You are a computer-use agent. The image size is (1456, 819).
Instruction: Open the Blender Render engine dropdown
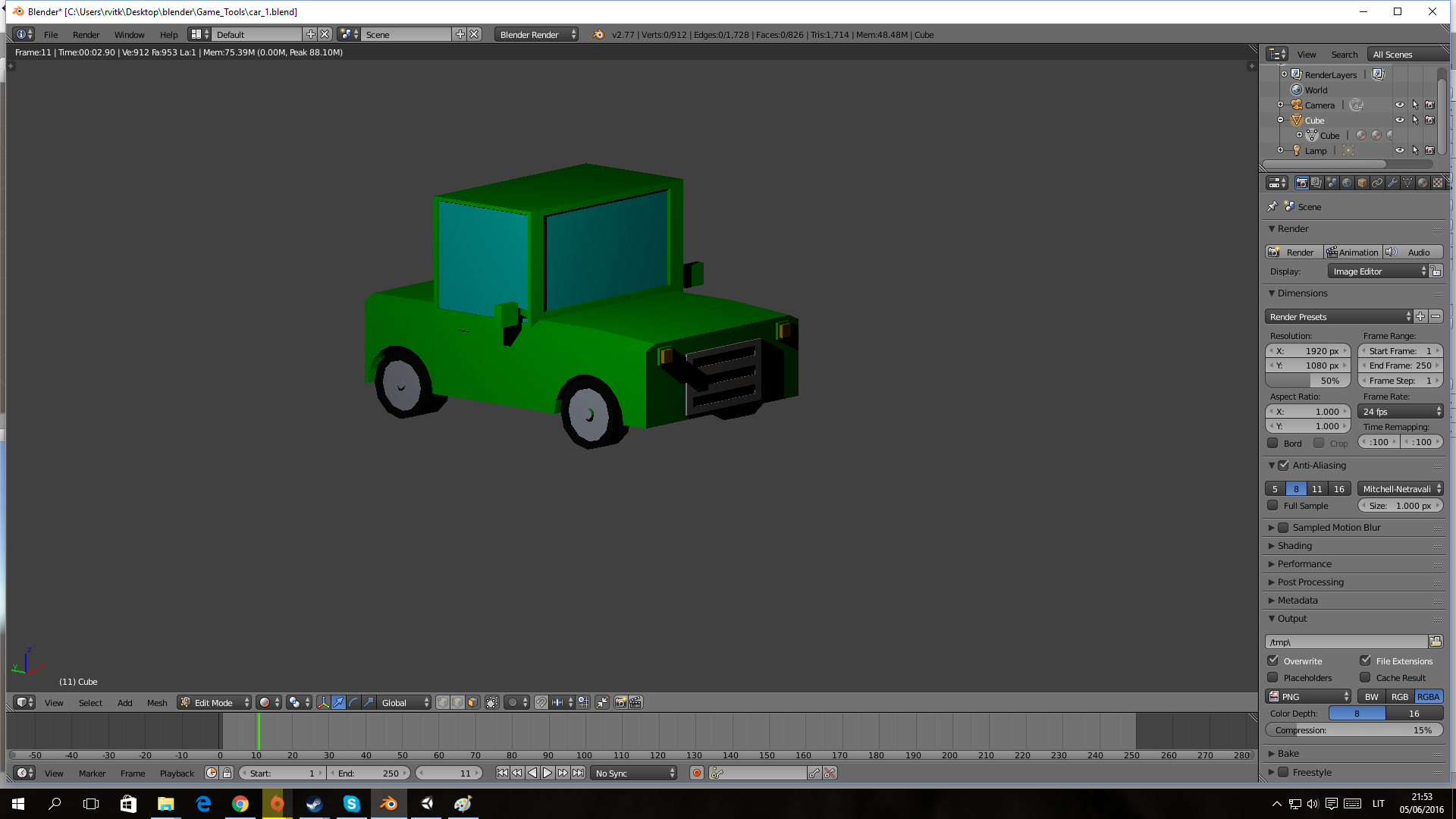(537, 34)
